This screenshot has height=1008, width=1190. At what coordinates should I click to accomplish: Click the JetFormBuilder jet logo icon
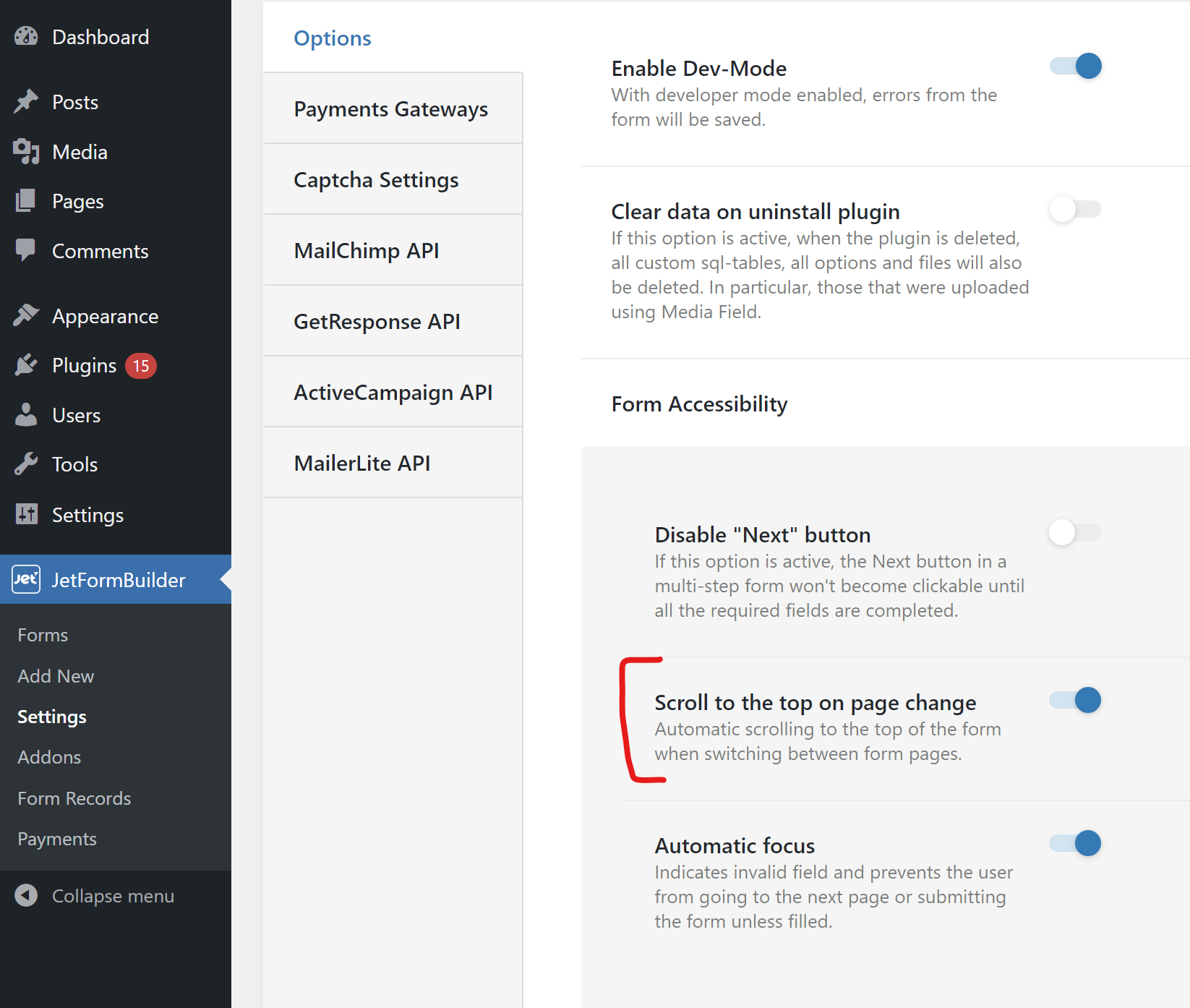click(25, 579)
